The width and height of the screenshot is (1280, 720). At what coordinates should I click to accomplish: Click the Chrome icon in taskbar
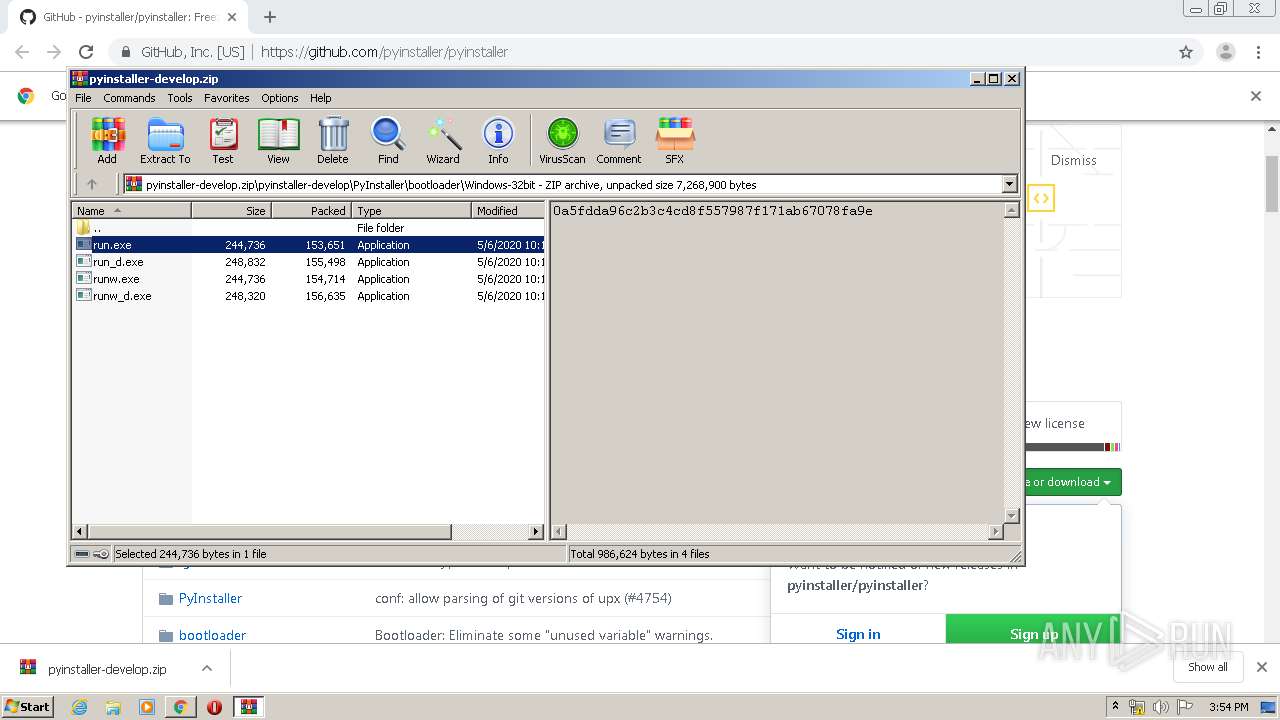[x=180, y=706]
